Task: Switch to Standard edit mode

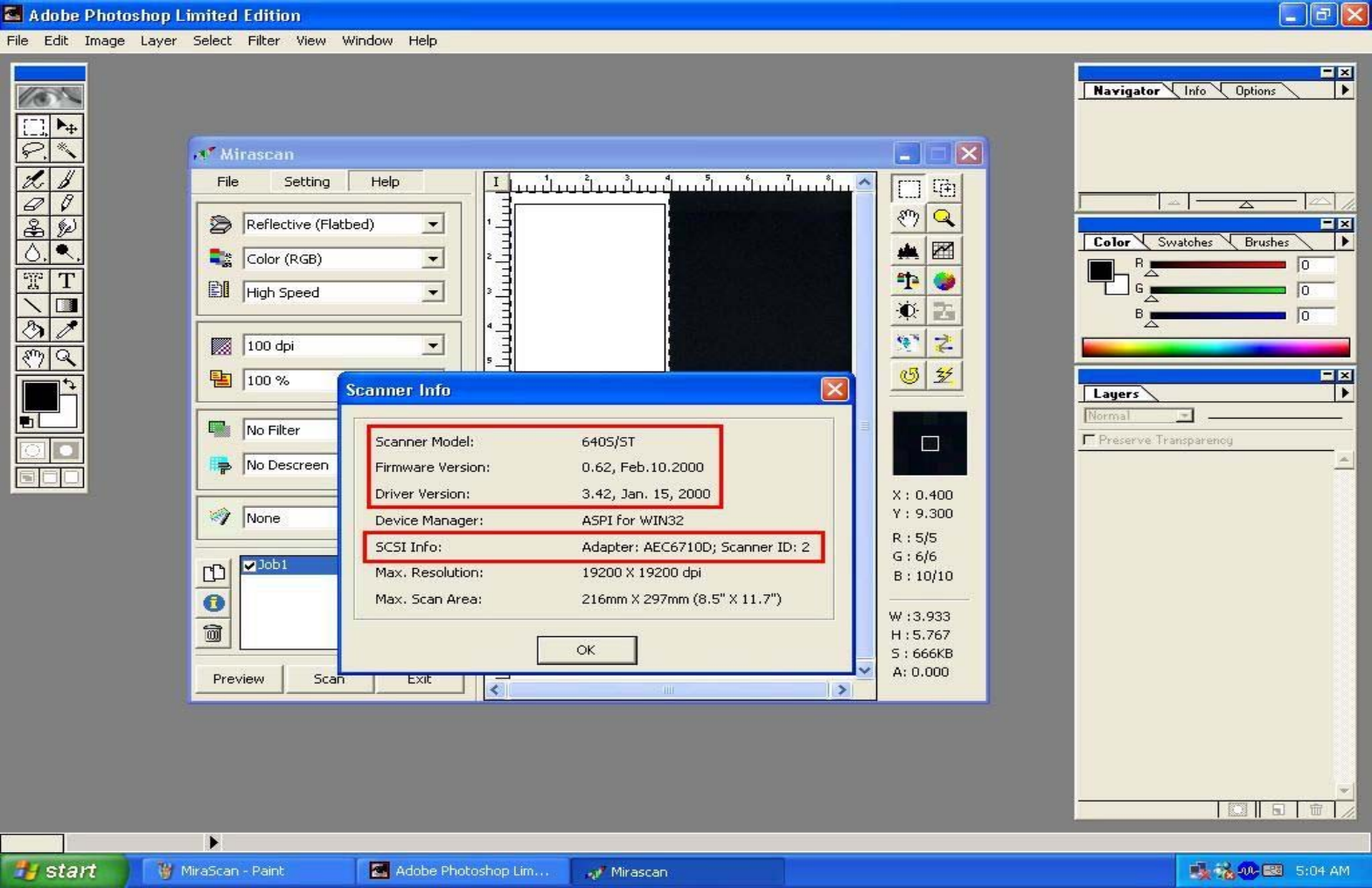Action: (x=33, y=451)
